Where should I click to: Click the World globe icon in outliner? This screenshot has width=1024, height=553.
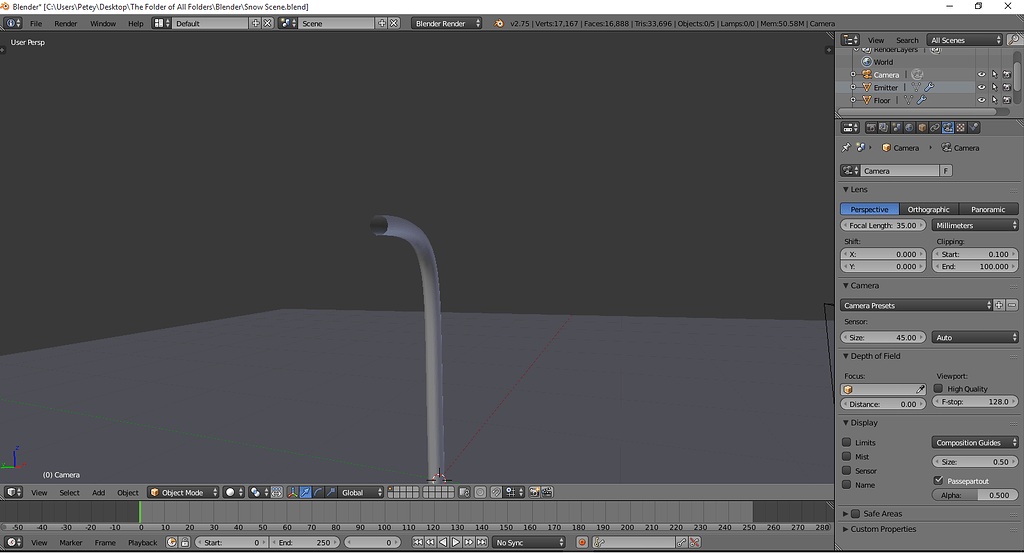pos(867,61)
